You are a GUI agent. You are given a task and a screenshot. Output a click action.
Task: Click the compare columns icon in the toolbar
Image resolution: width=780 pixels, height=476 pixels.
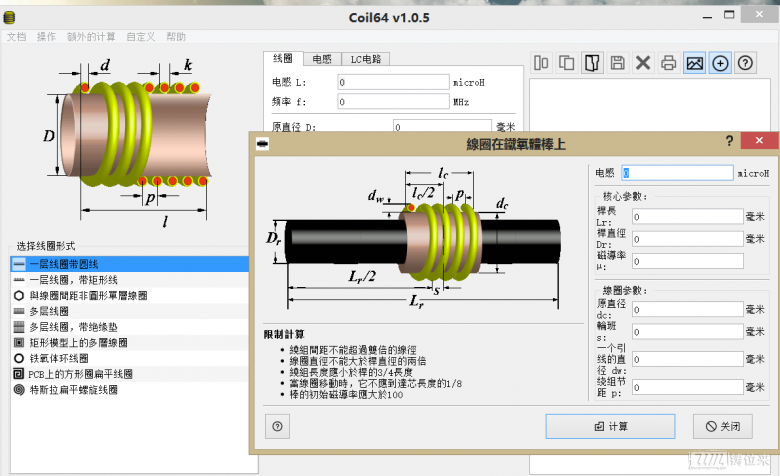(541, 63)
